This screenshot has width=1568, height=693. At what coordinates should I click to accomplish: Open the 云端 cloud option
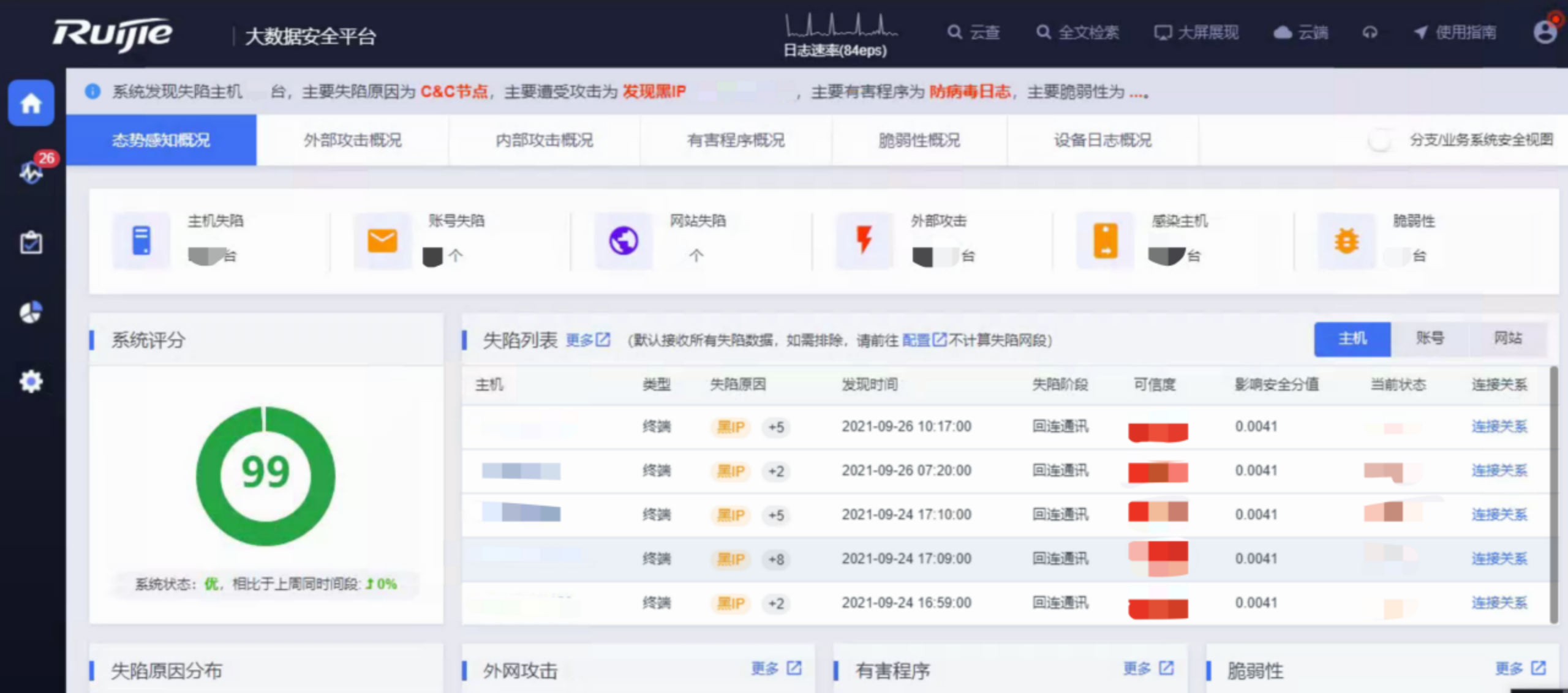1301,32
